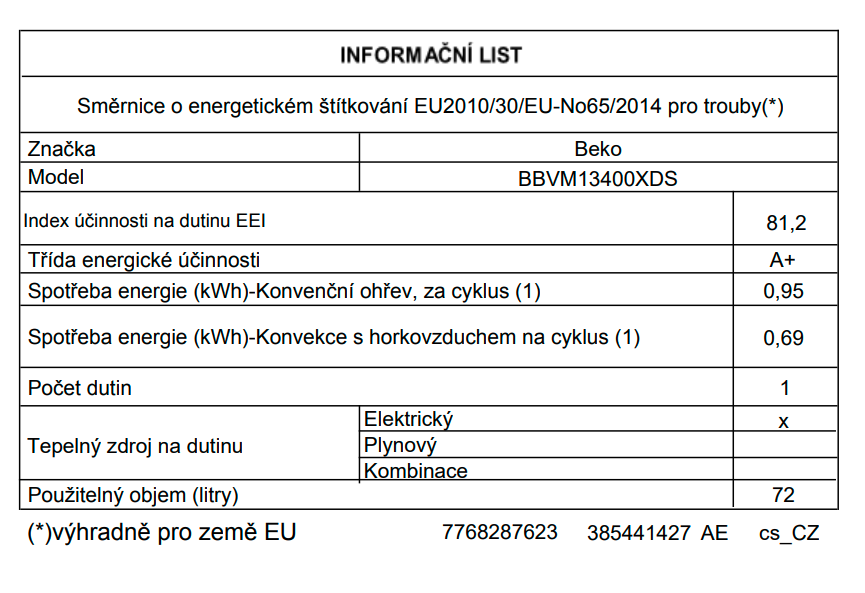
Task: Click the footer code 7768287623
Action: click(x=500, y=532)
